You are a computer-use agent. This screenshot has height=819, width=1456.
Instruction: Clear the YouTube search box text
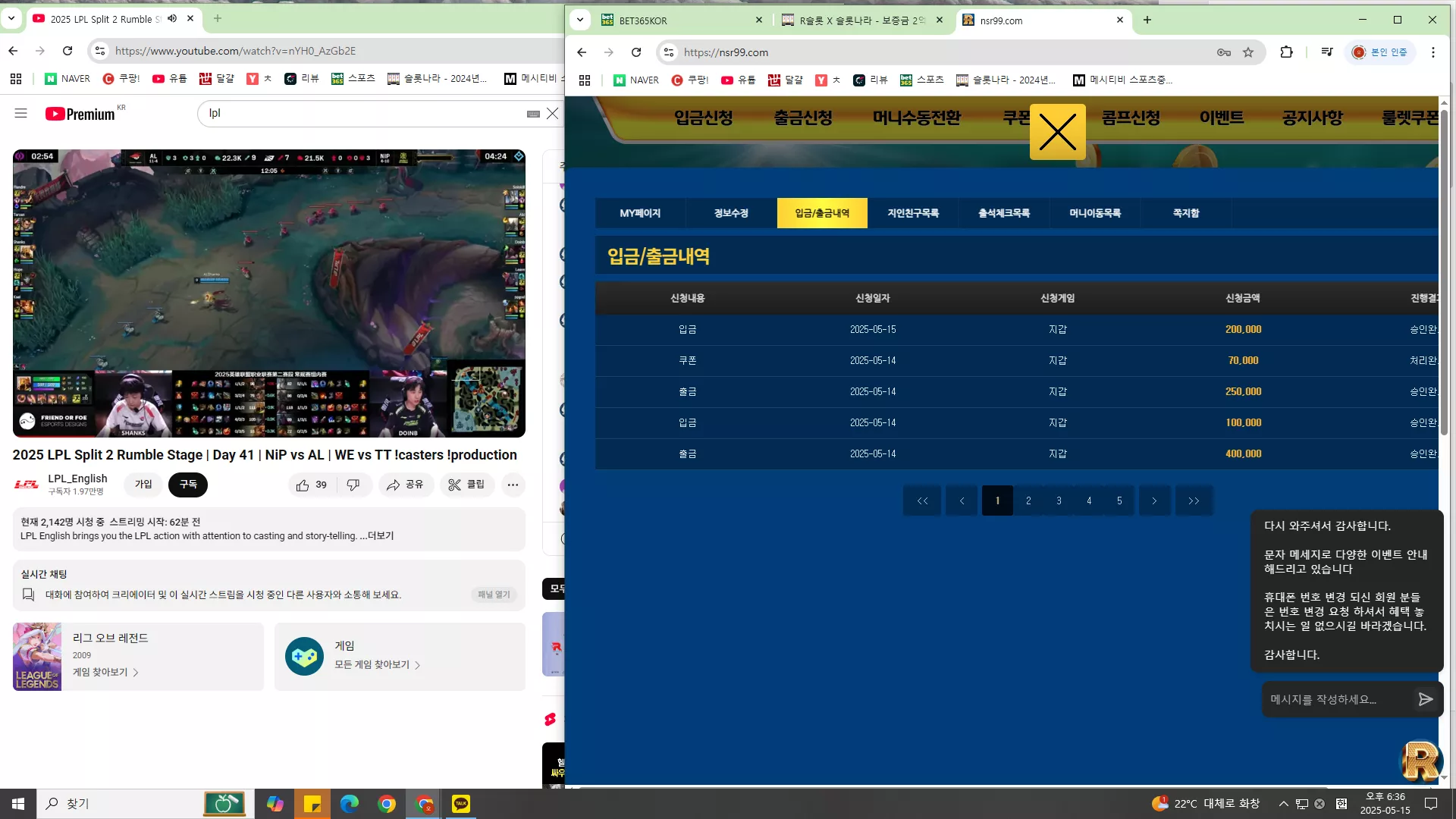pyautogui.click(x=552, y=113)
